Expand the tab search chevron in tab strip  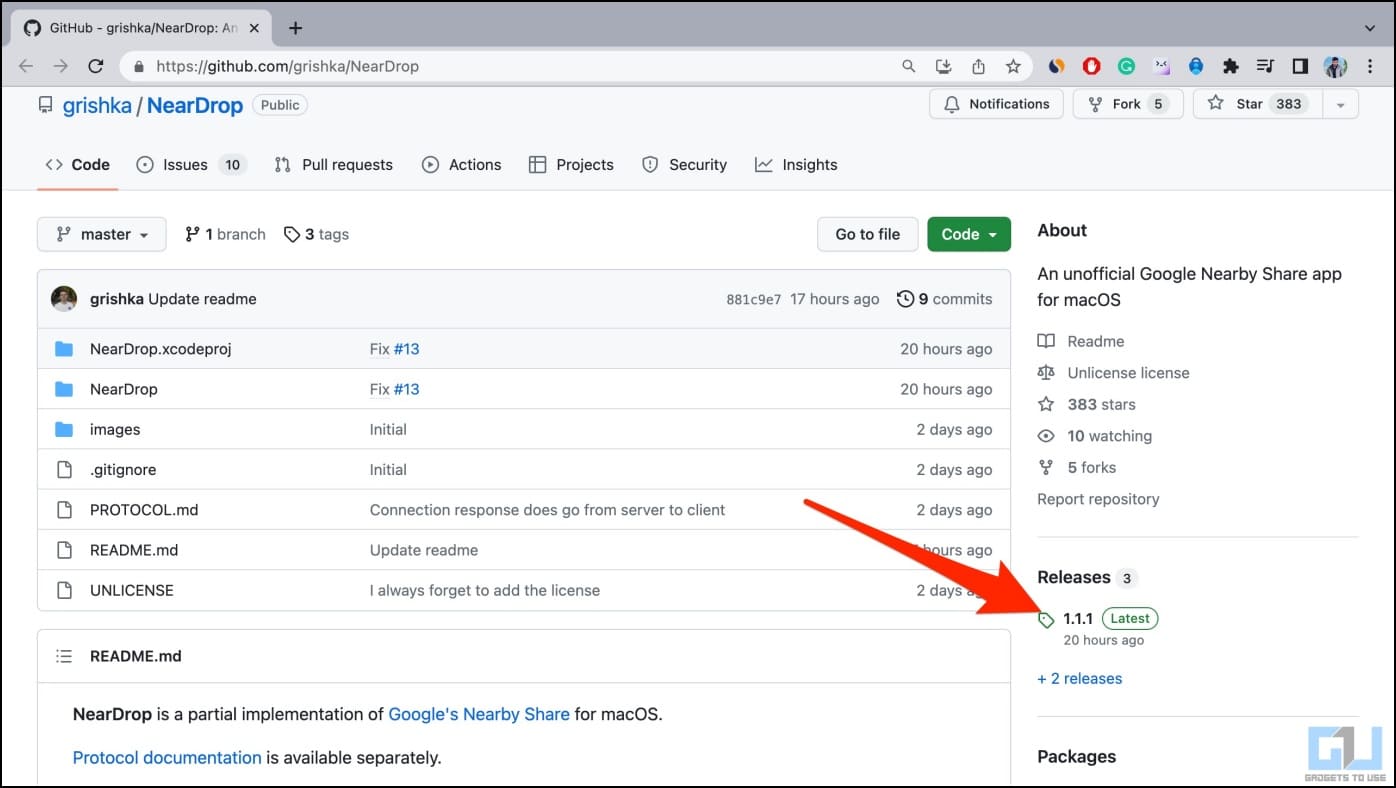[x=1369, y=28]
